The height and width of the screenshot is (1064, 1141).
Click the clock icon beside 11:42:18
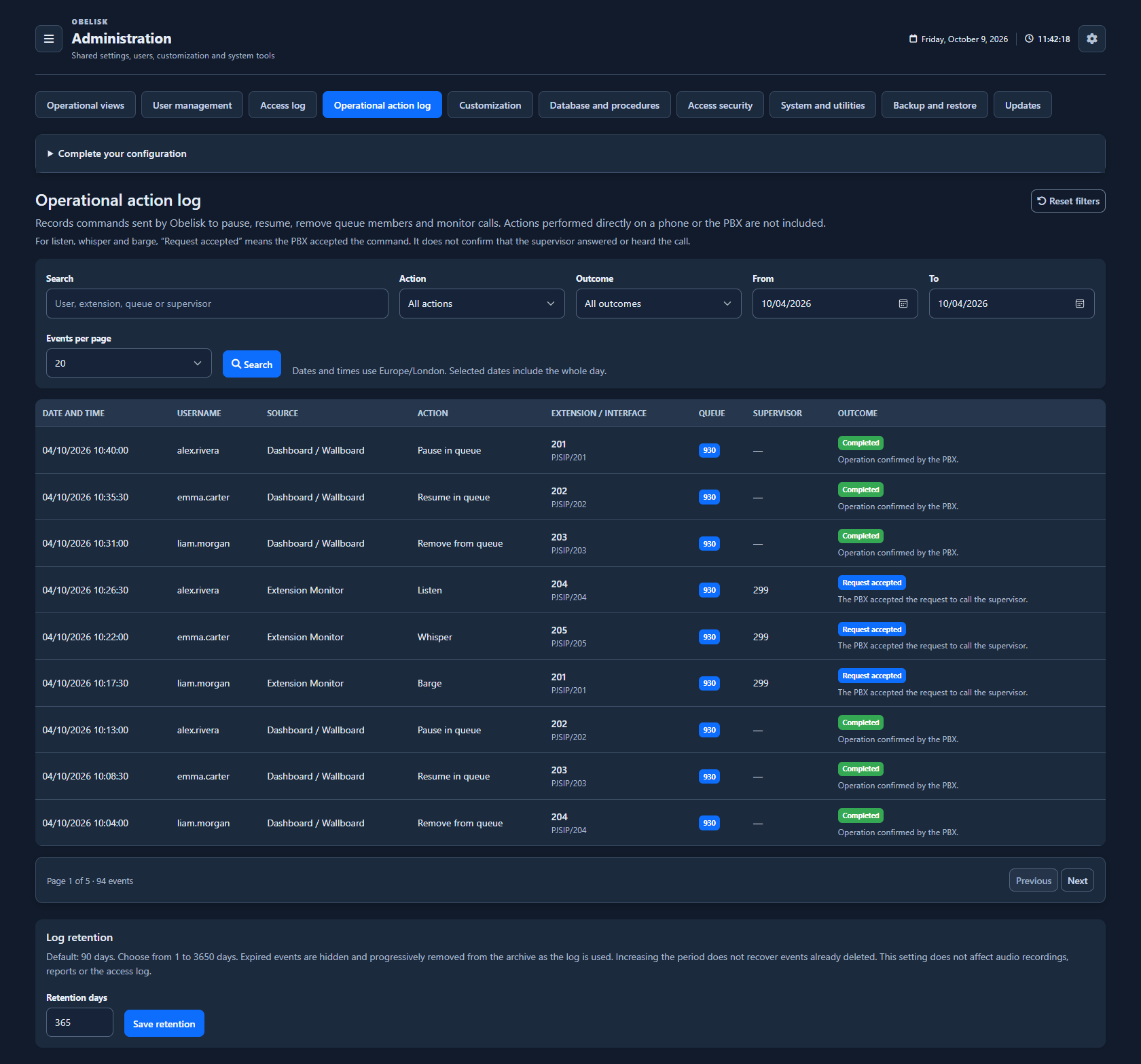[1029, 39]
